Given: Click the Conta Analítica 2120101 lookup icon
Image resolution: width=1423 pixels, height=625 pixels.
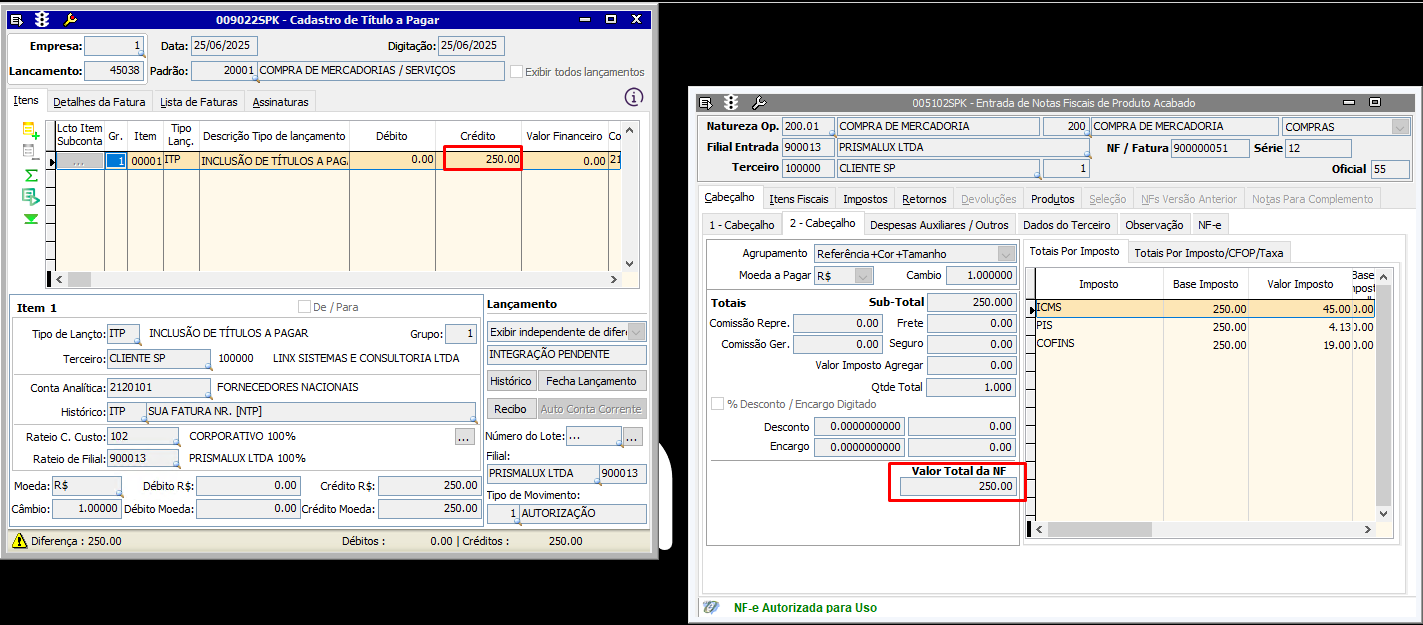Looking at the screenshot, I should click(209, 395).
